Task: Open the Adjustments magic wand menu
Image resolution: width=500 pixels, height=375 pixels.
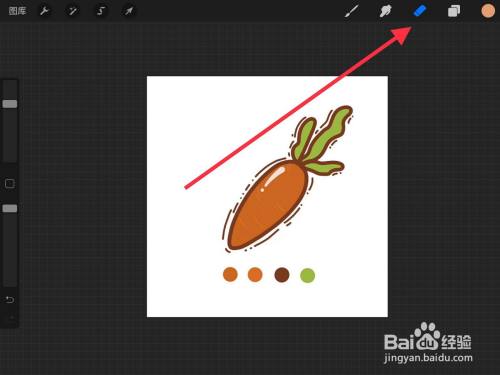Action: 73,11
